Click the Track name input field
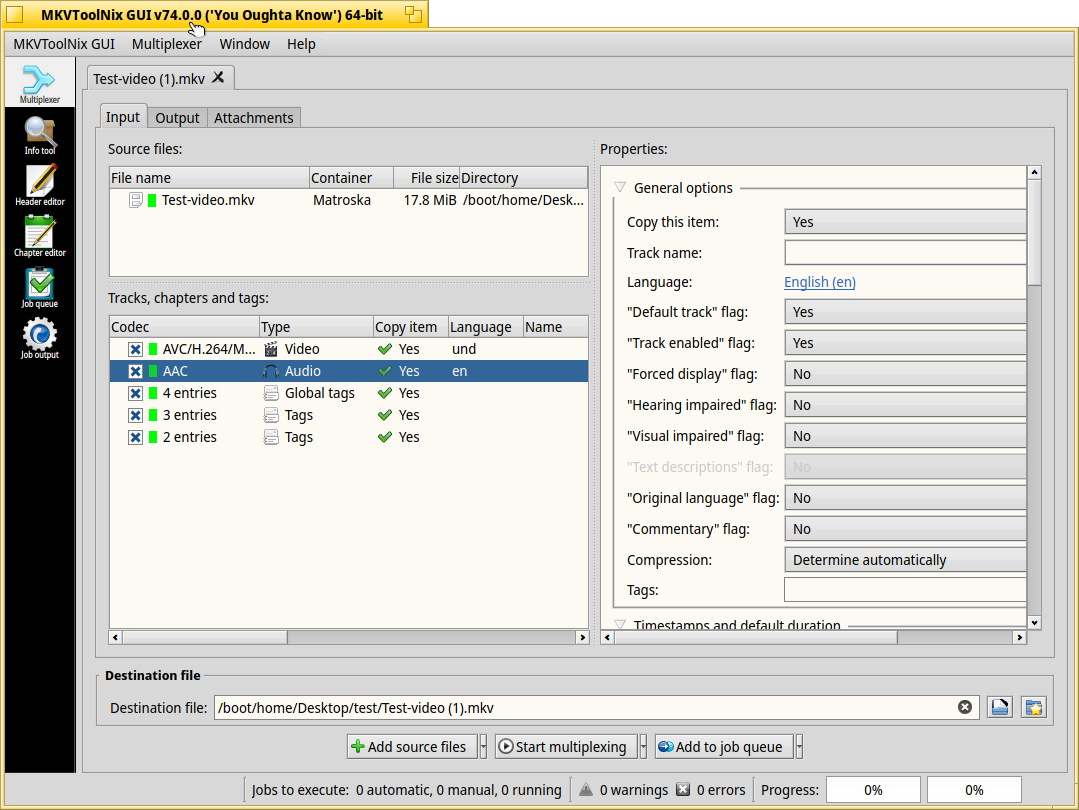 tap(905, 253)
